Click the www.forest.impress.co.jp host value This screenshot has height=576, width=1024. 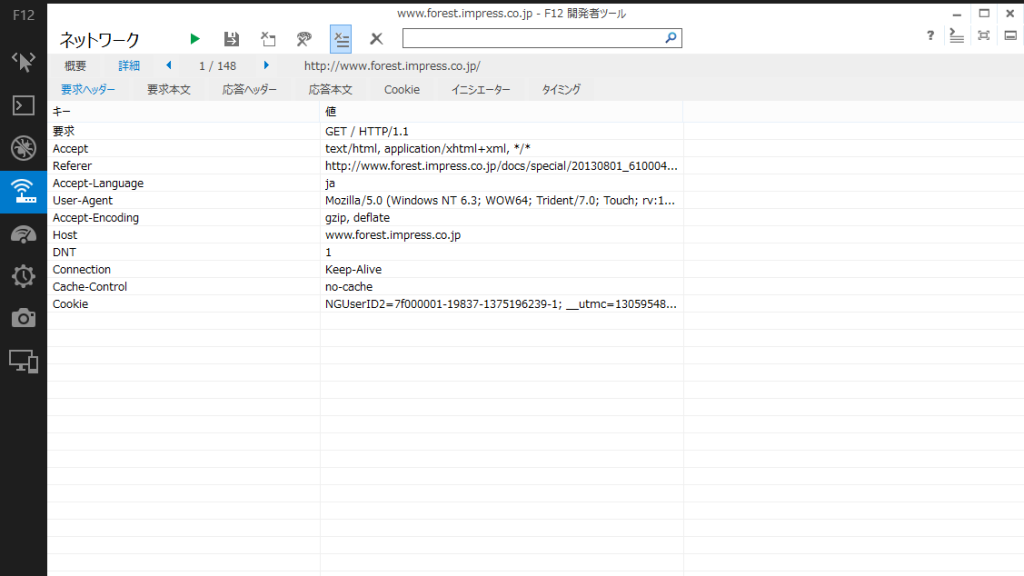[392, 235]
